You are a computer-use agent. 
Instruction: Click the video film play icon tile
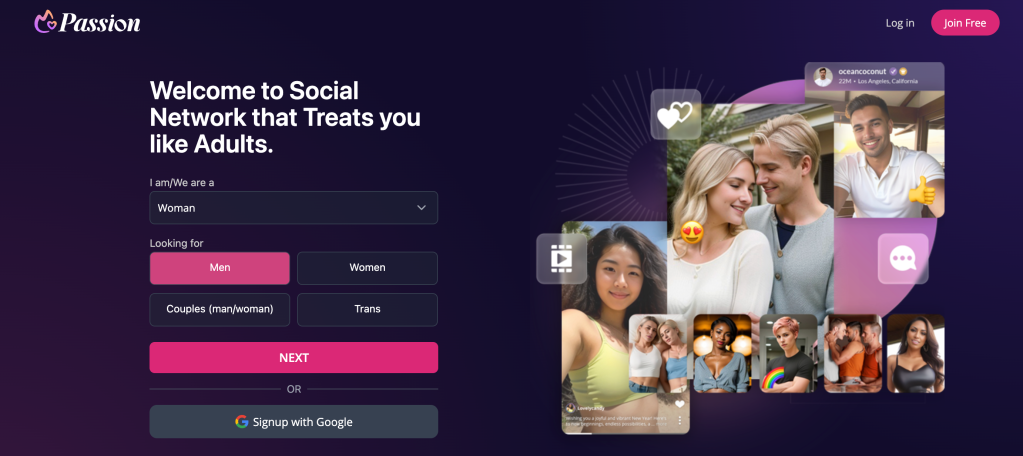pyautogui.click(x=561, y=258)
